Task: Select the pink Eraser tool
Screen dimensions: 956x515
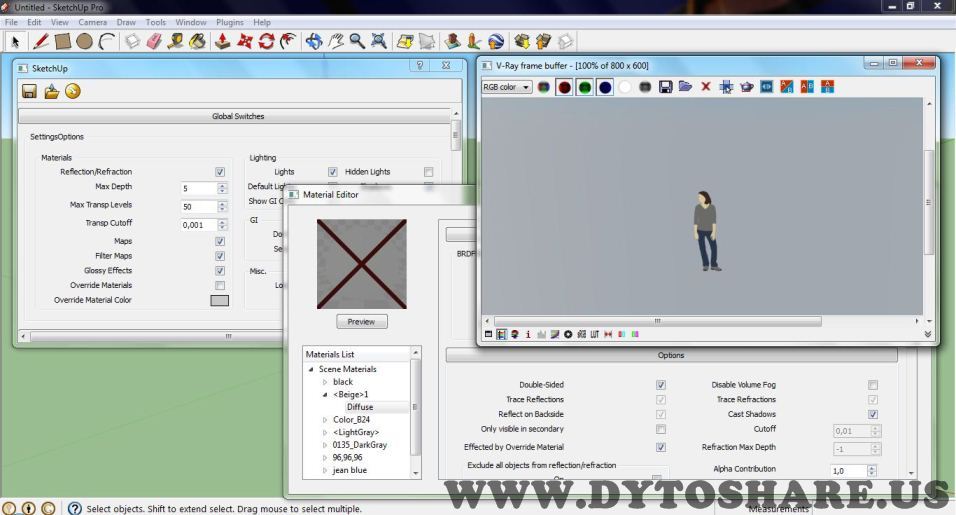Action: (154, 41)
